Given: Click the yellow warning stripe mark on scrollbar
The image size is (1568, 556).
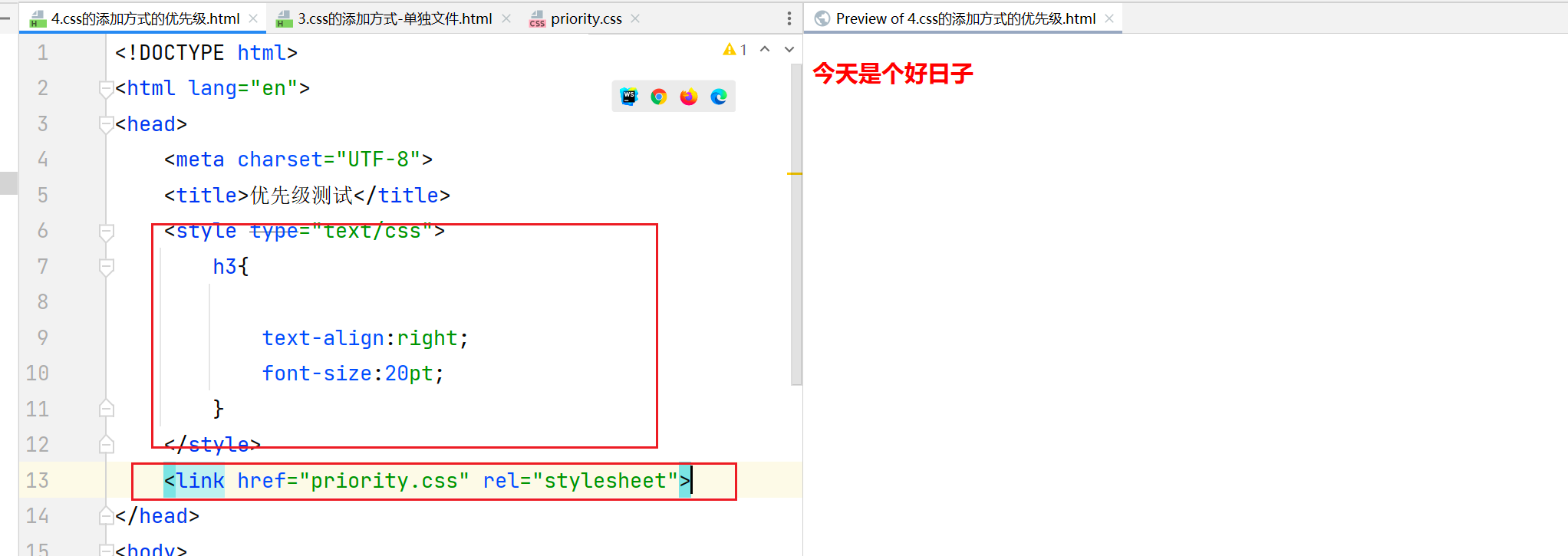Looking at the screenshot, I should tap(795, 174).
